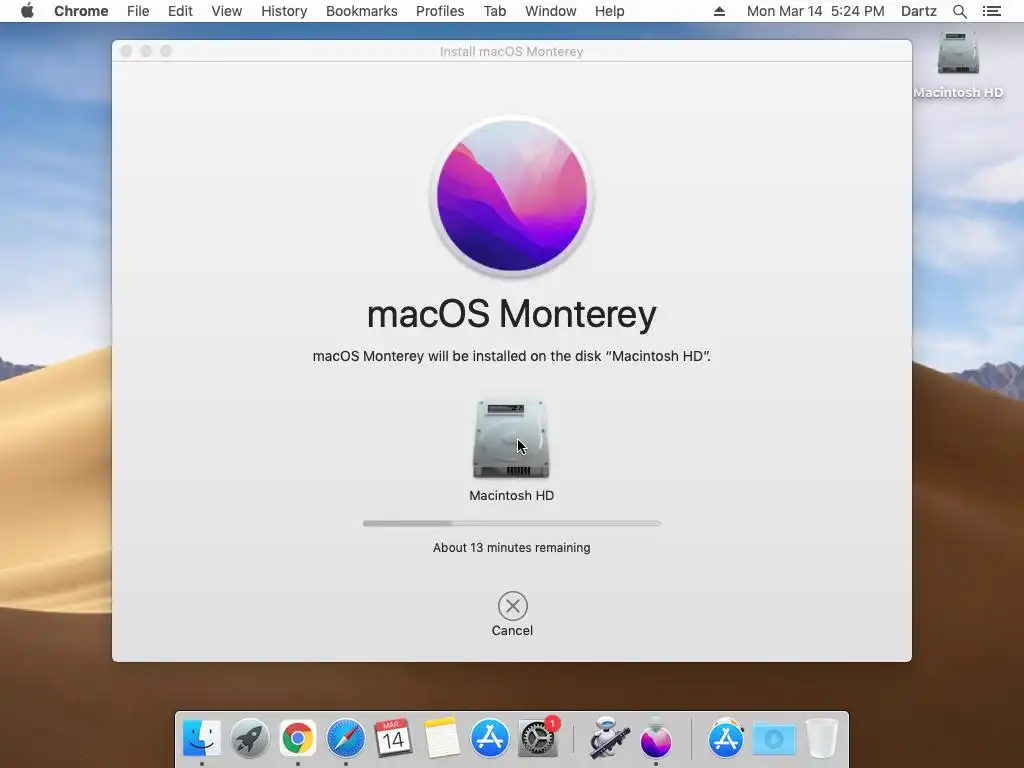Screen dimensions: 1024x768
Task: Open the Help menu
Action: pos(609,11)
